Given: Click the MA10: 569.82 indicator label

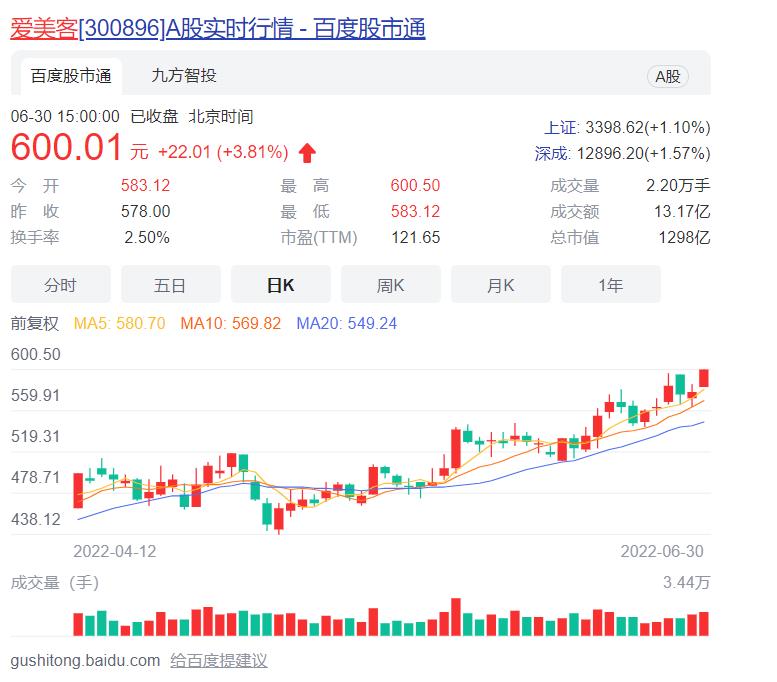Looking at the screenshot, I should pyautogui.click(x=230, y=324).
